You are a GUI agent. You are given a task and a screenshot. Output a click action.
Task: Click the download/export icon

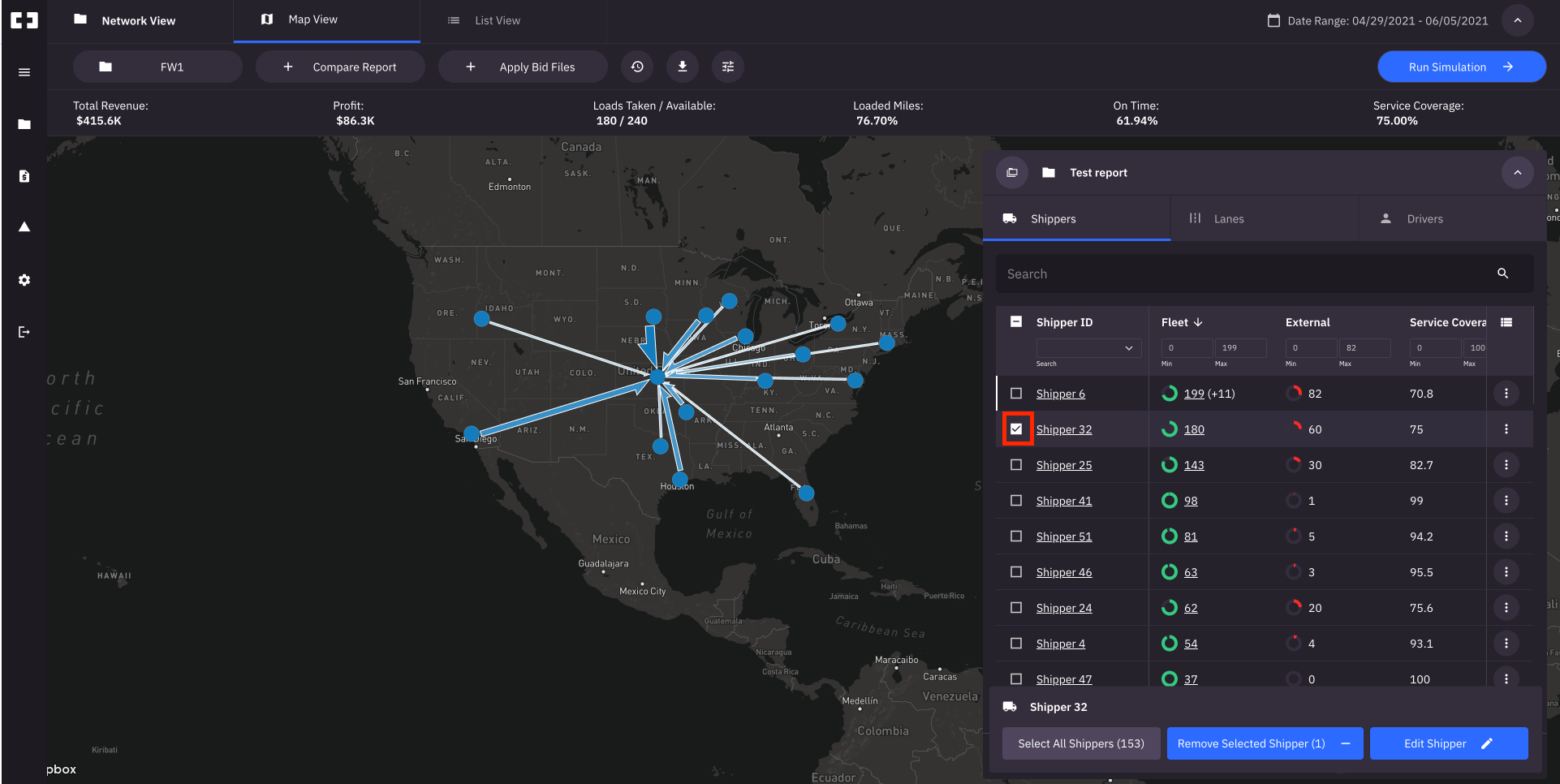[682, 67]
